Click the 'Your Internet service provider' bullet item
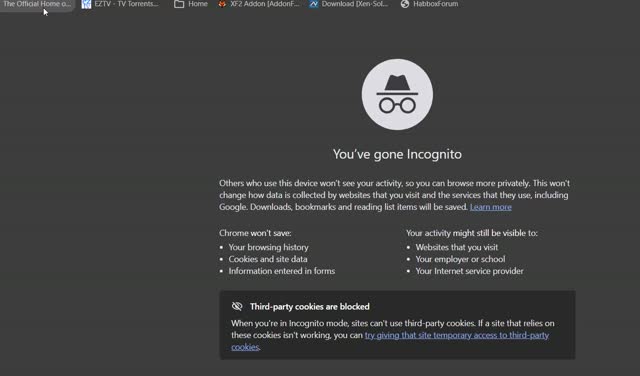 [x=469, y=271]
